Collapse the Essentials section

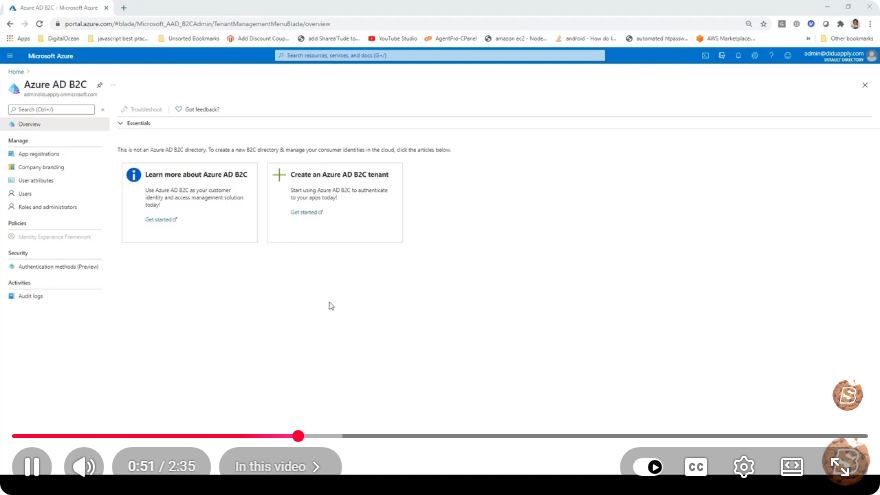[134, 123]
